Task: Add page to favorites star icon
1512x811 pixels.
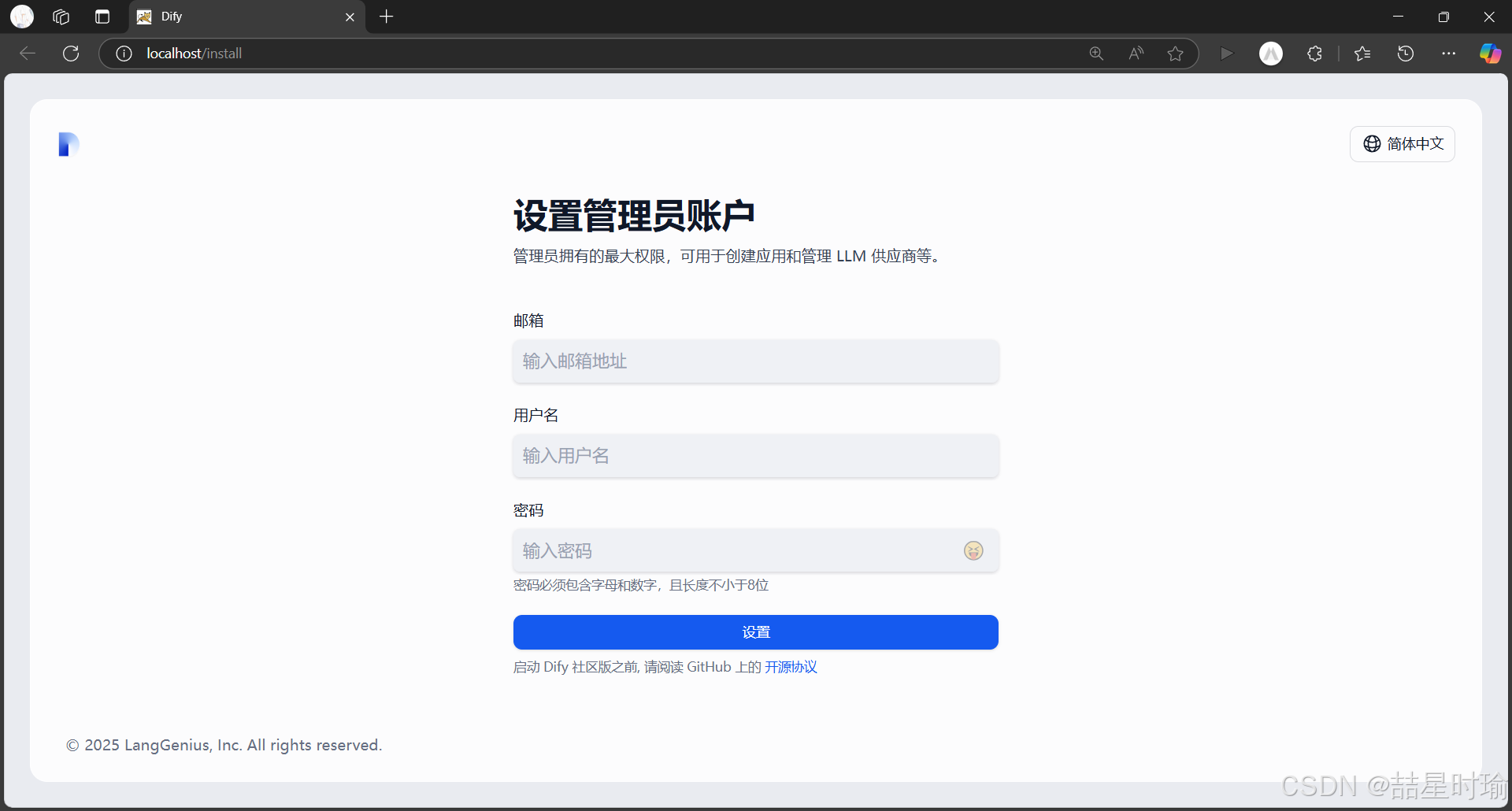Action: pos(1175,54)
